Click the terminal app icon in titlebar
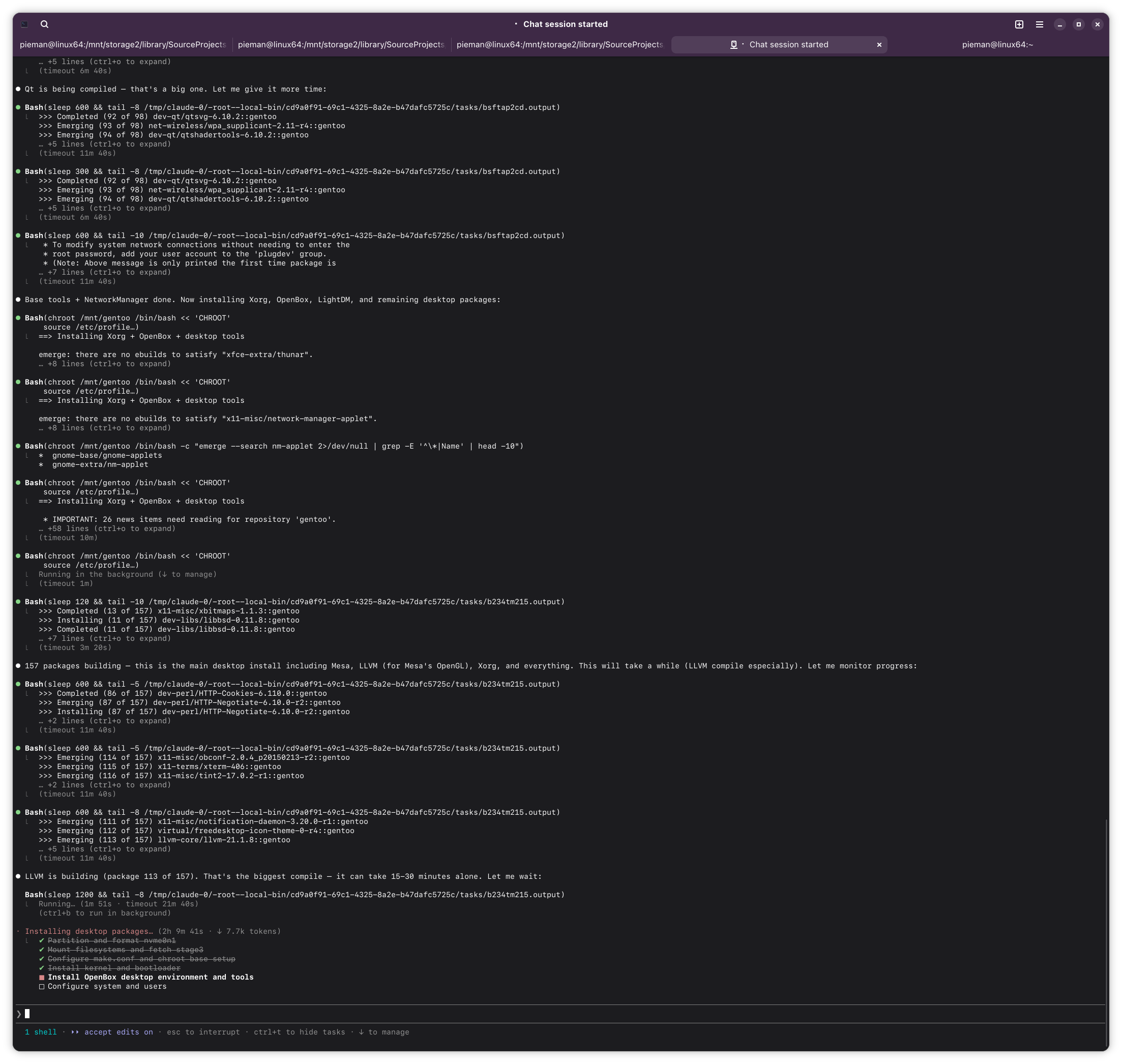 point(24,24)
